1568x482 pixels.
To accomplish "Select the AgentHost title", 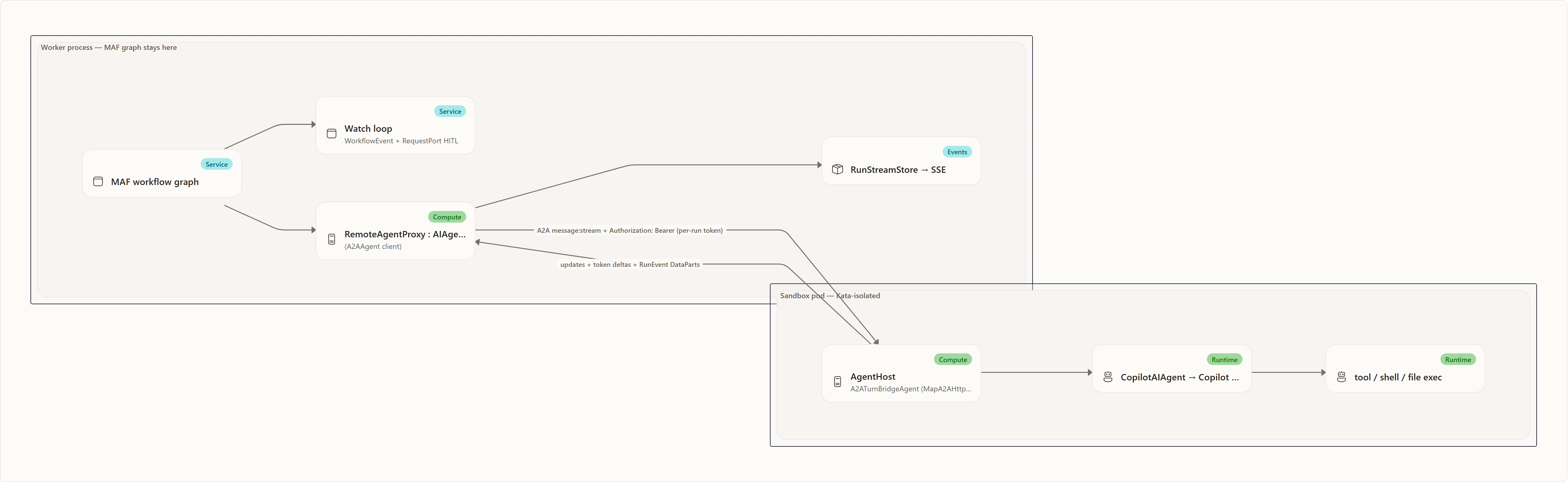I will click(873, 377).
